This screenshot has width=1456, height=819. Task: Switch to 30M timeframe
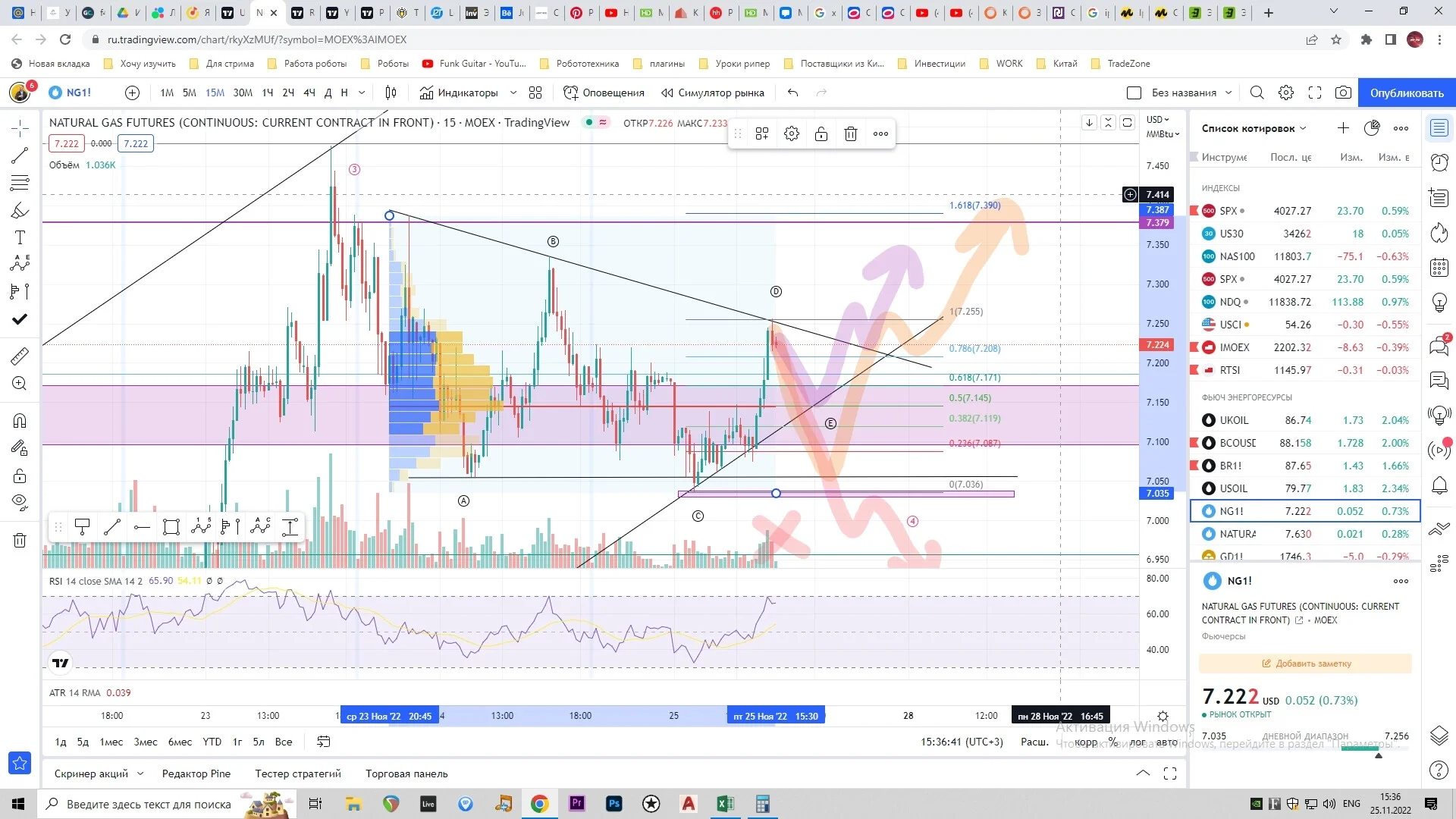click(243, 93)
